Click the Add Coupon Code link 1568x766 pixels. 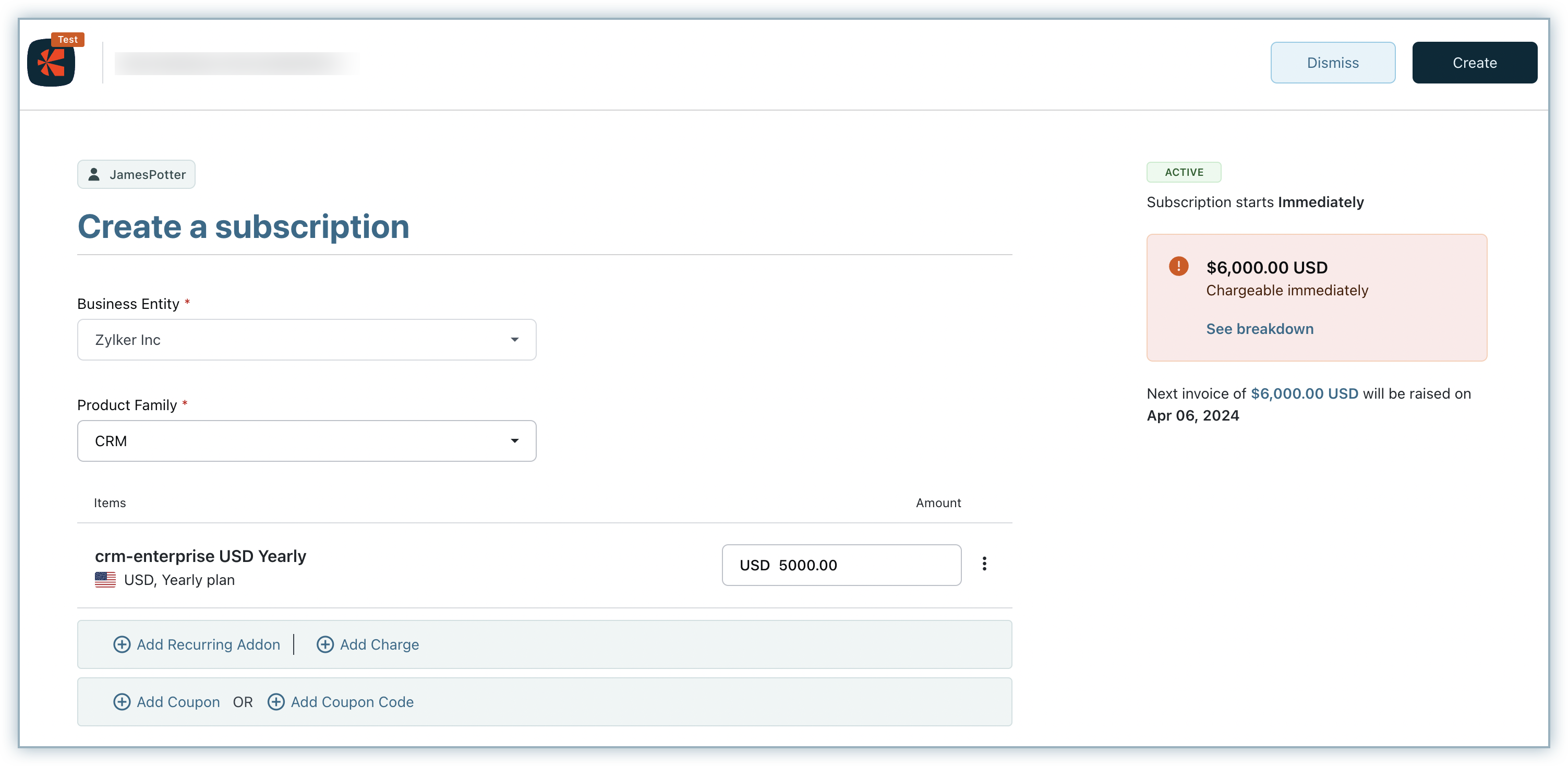[x=352, y=701]
